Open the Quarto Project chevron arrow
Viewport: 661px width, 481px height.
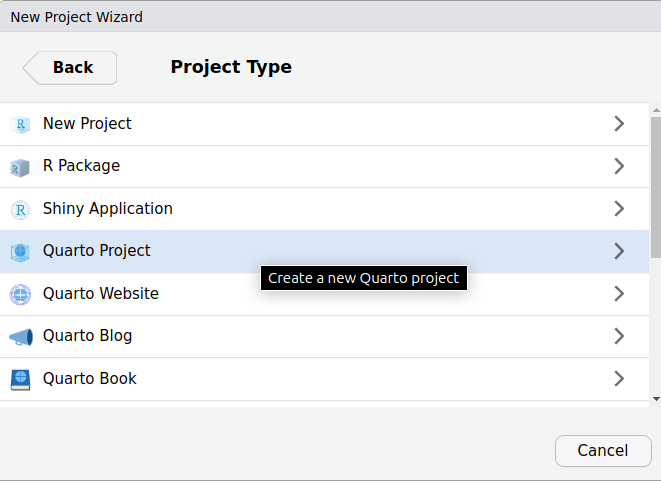pos(619,251)
